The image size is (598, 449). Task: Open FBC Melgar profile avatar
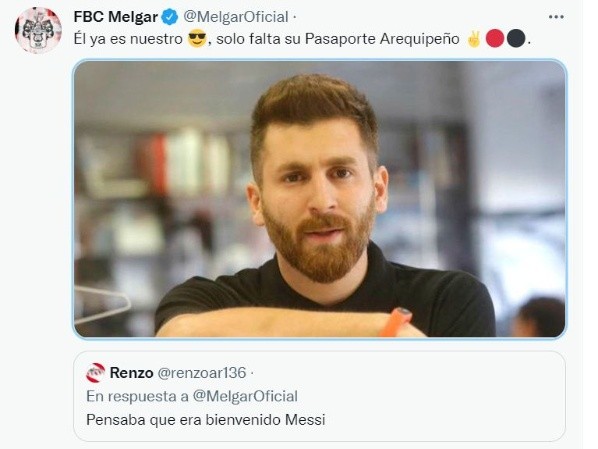point(38,30)
